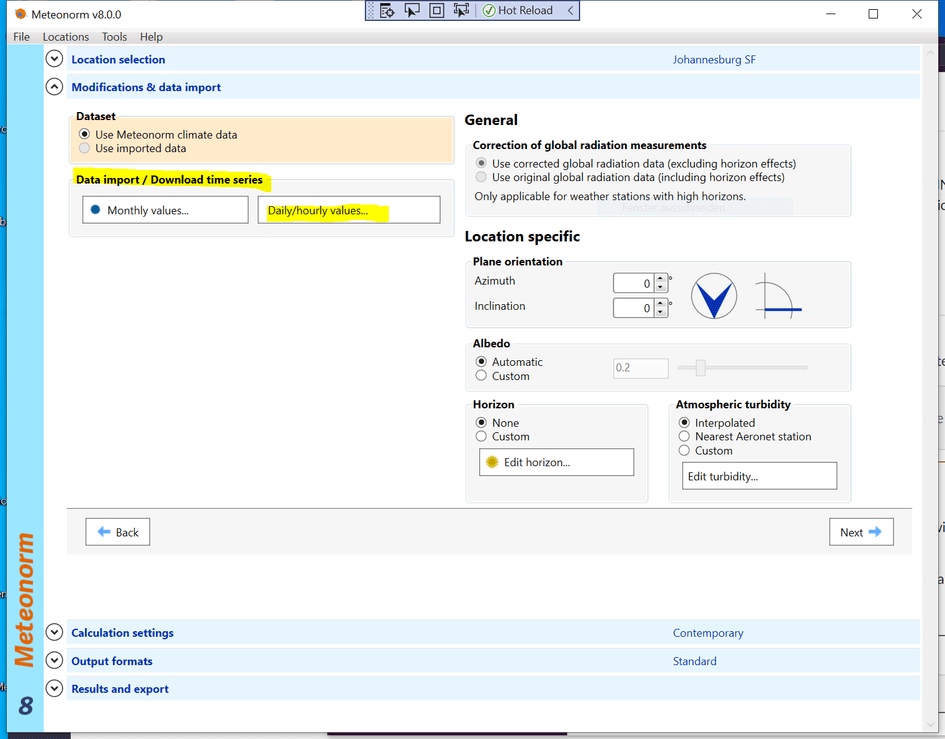Select Use Meteonorm climate data option
Image resolution: width=945 pixels, height=739 pixels.
tap(84, 134)
